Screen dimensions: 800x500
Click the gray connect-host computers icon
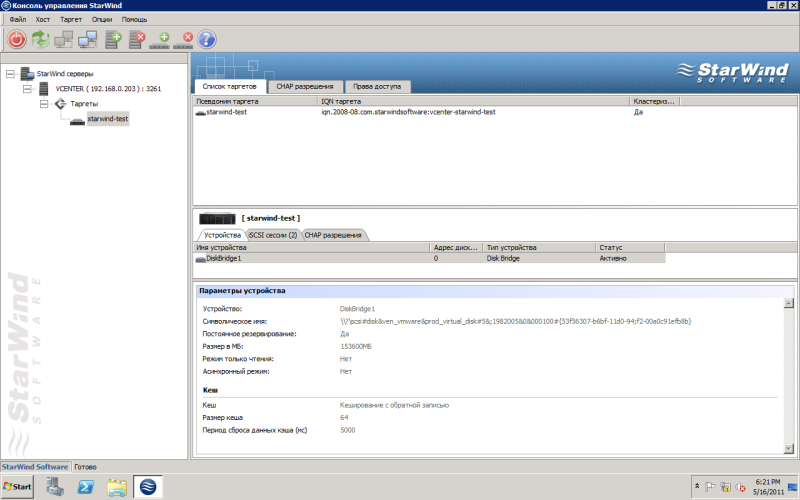click(x=64, y=39)
